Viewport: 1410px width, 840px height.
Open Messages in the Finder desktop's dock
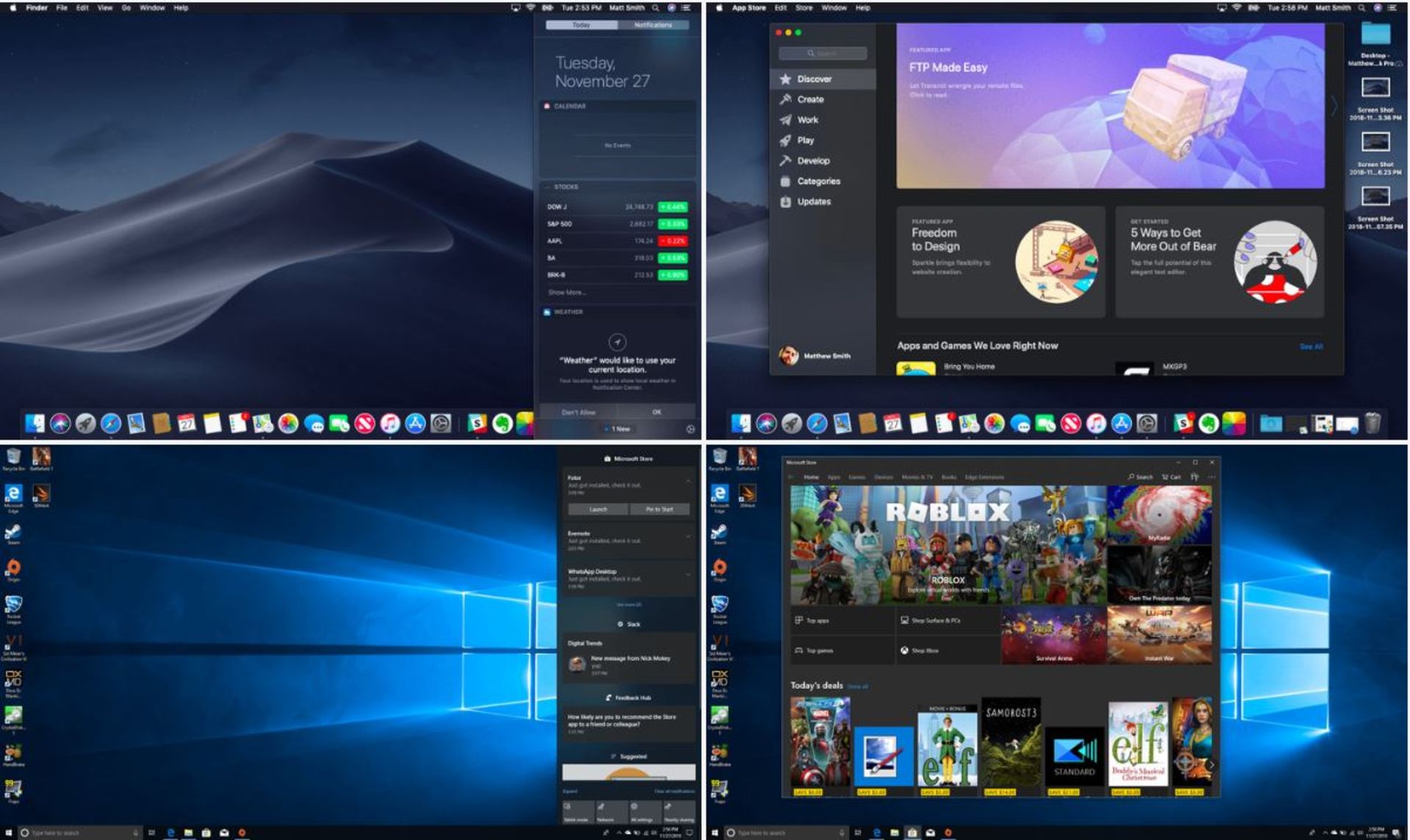[314, 424]
